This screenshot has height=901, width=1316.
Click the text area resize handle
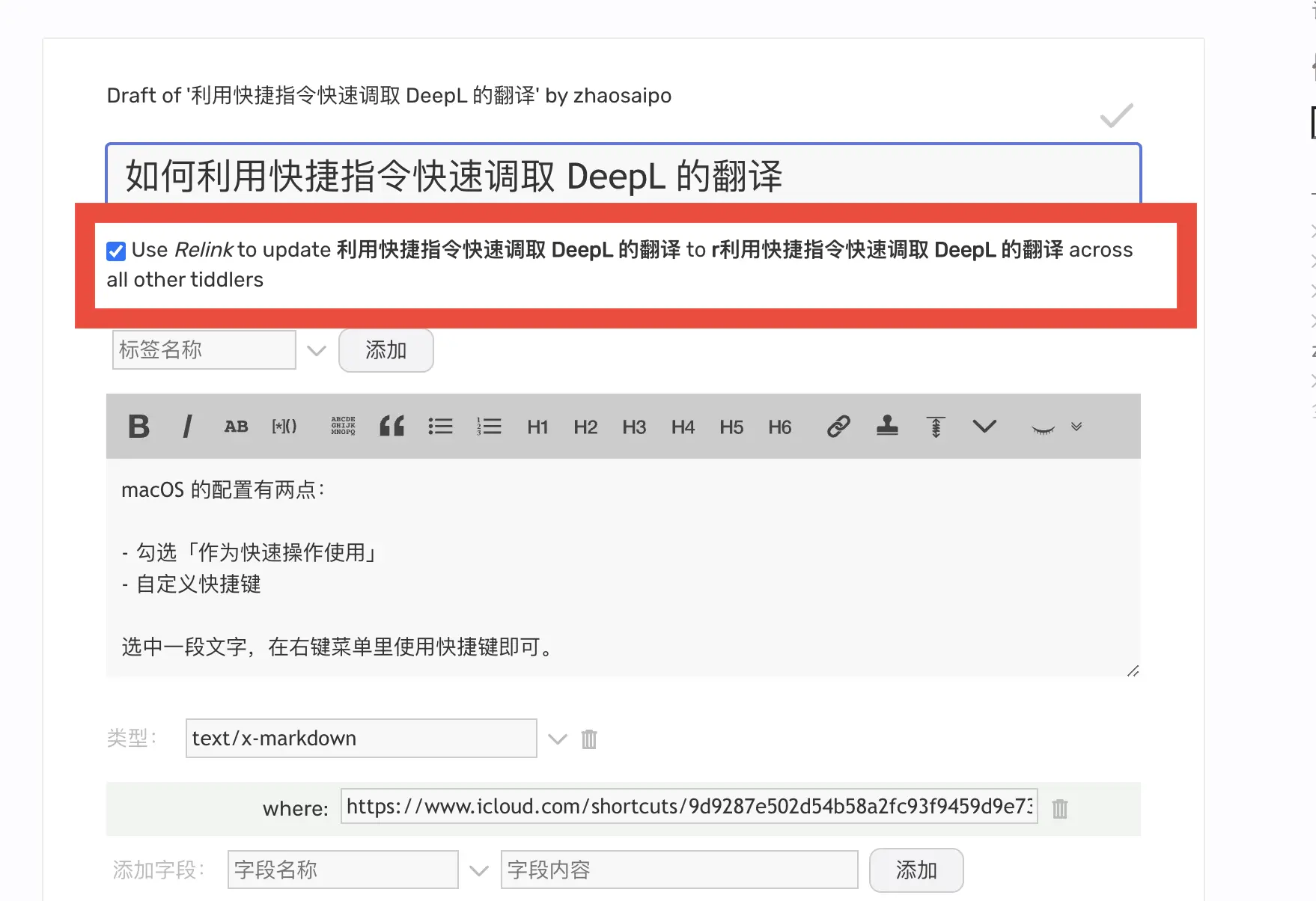(x=1133, y=671)
